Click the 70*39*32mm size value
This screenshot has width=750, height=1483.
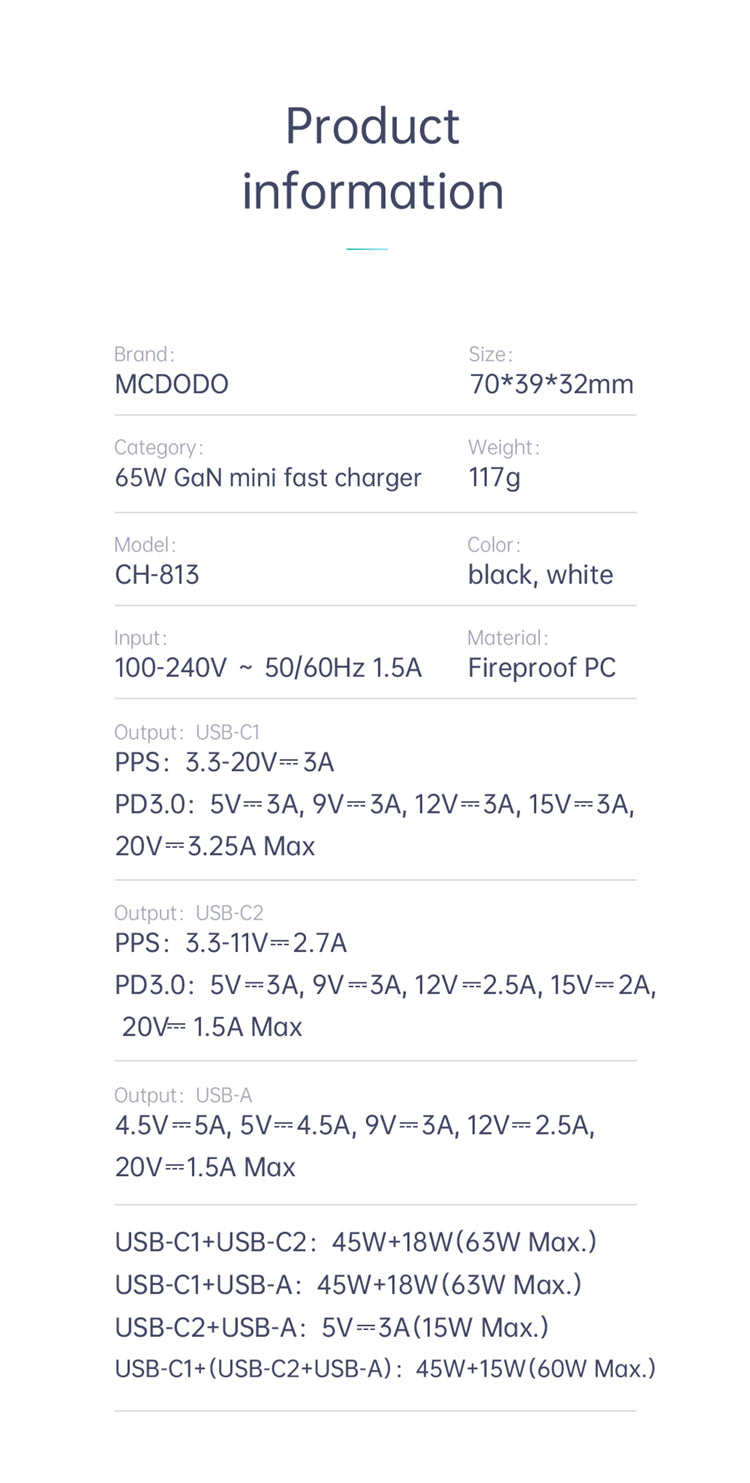[552, 385]
